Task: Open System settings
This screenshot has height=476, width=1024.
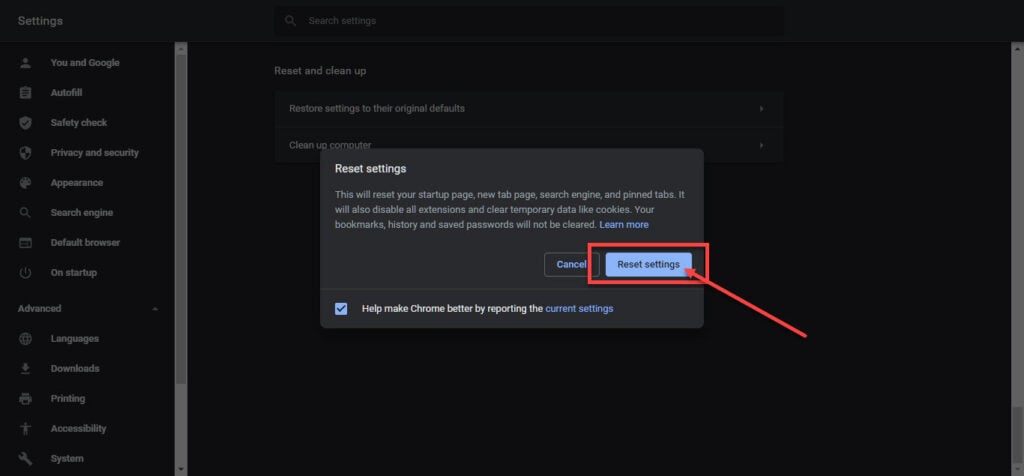Action: click(x=67, y=458)
